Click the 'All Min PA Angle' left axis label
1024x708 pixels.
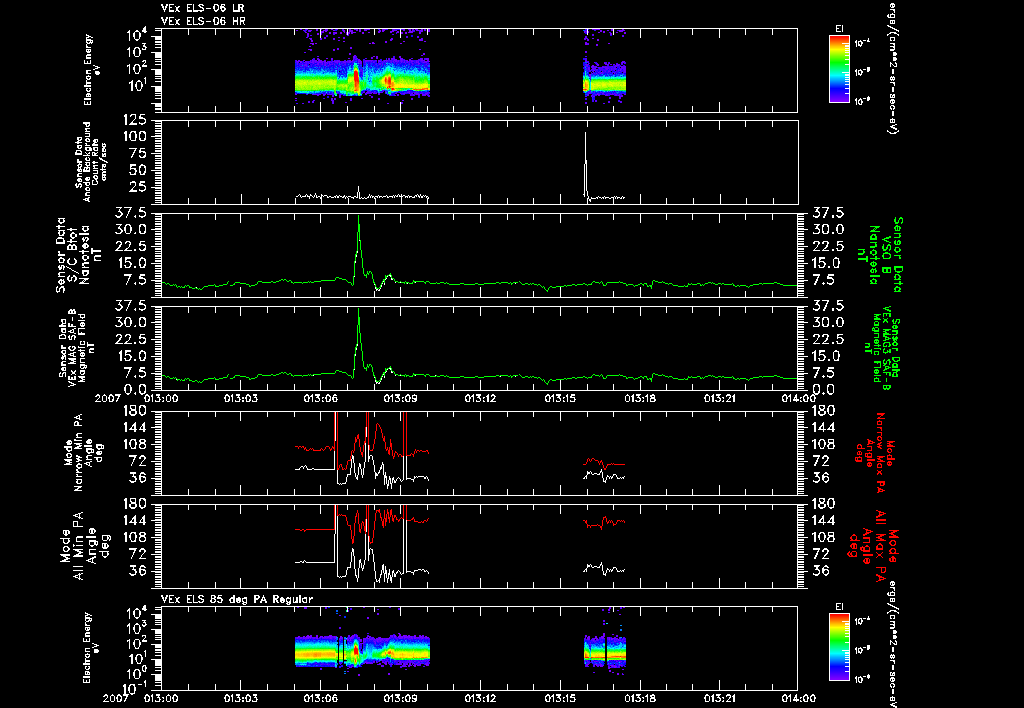84,546
